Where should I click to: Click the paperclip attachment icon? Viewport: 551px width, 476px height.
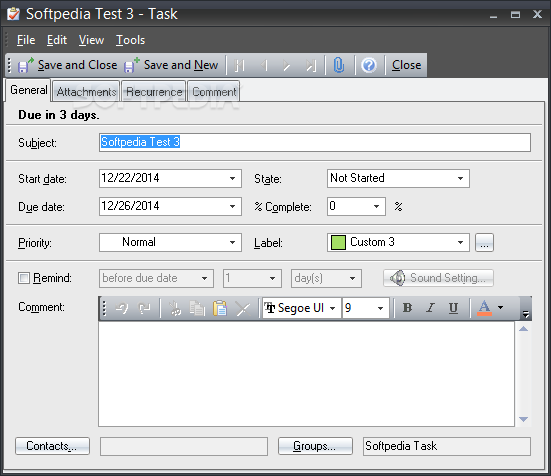[339, 65]
